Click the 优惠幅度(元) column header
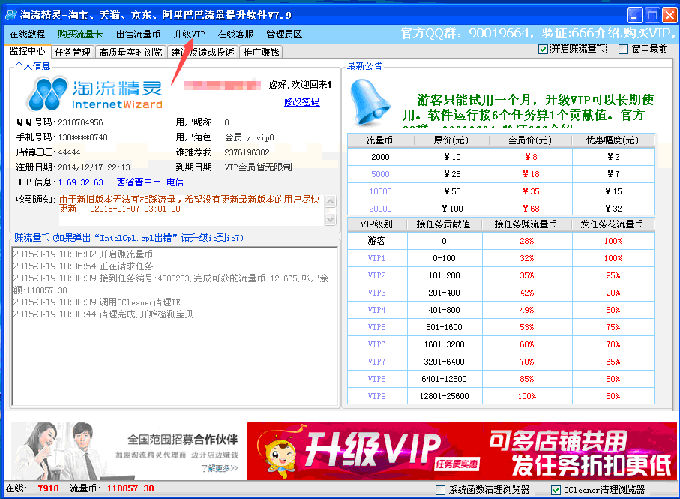680x499 pixels. tap(613, 140)
